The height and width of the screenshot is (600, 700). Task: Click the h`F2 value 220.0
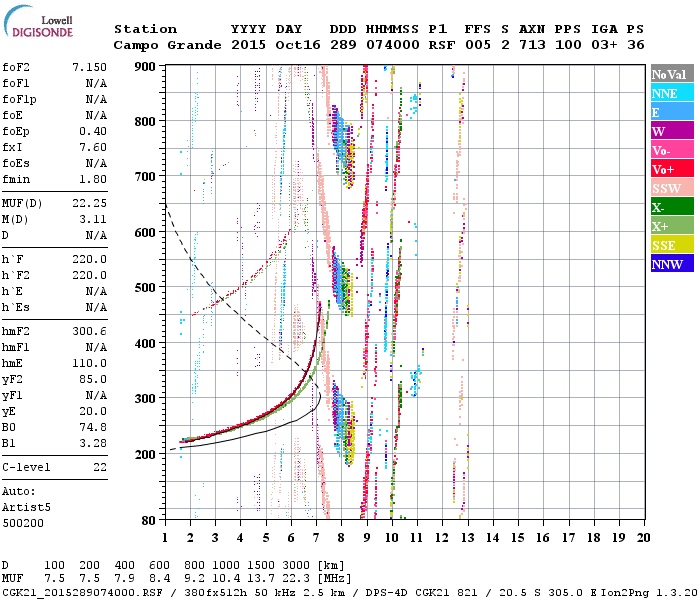[89, 276]
